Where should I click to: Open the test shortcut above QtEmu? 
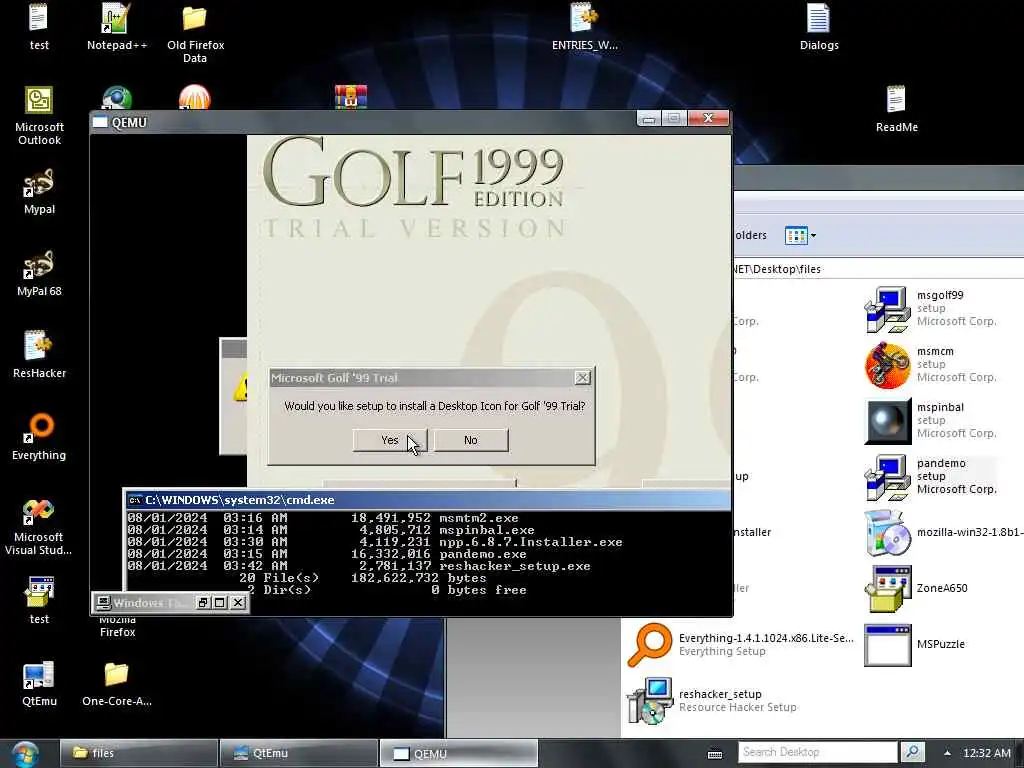click(x=39, y=601)
